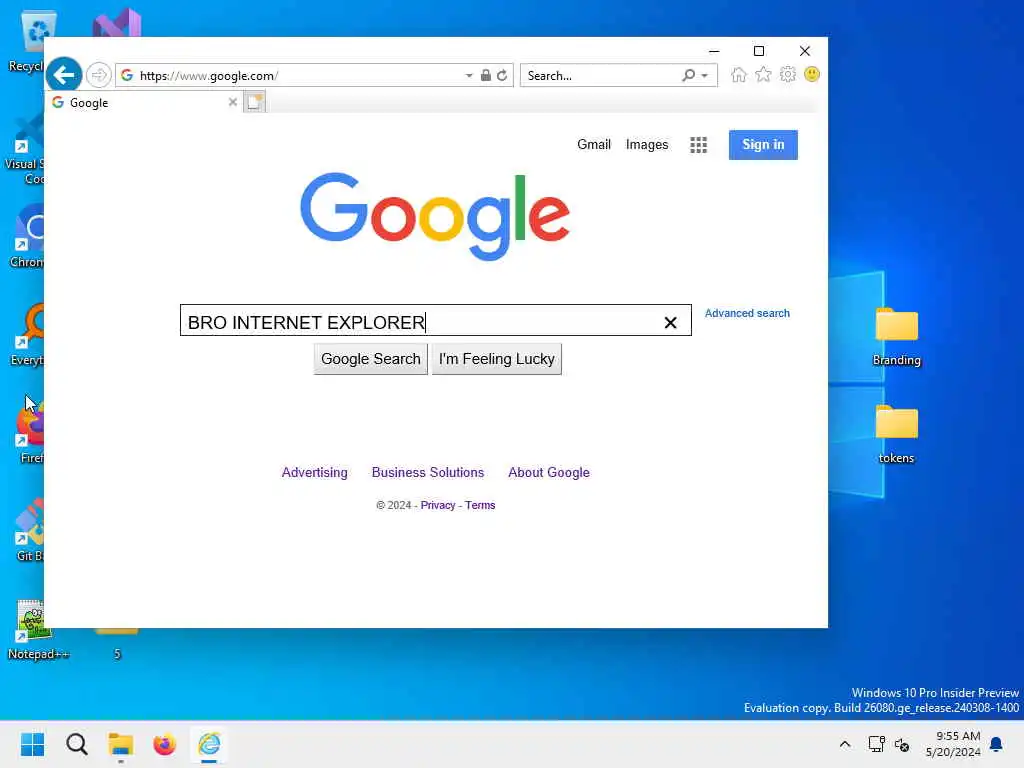Open the Business Solutions link
Image resolution: width=1024 pixels, height=768 pixels.
(428, 472)
